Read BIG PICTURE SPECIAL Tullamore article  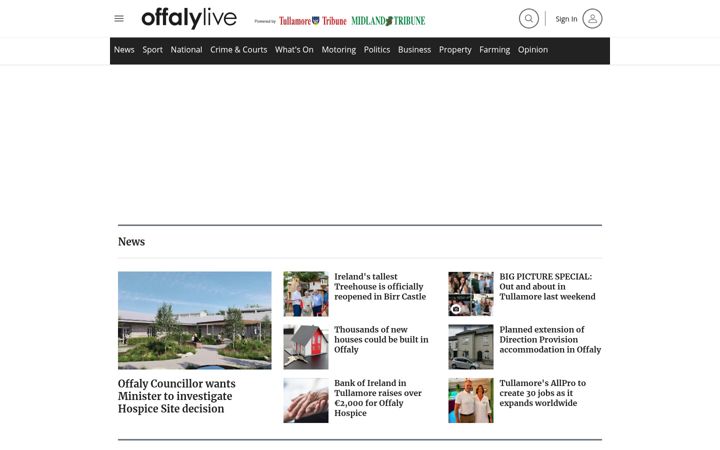pos(547,287)
